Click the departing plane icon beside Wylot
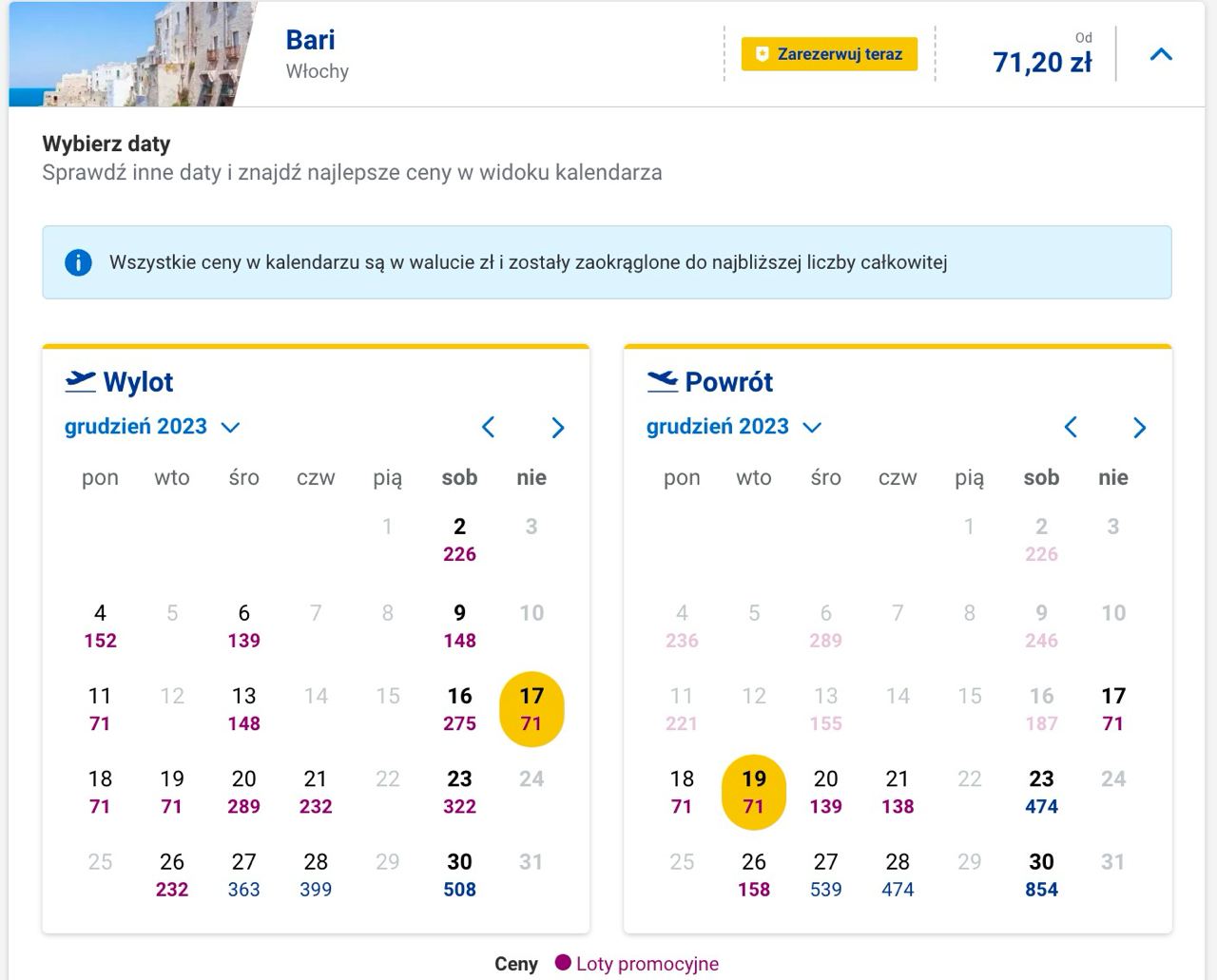This screenshot has width=1217, height=980. pos(81,381)
